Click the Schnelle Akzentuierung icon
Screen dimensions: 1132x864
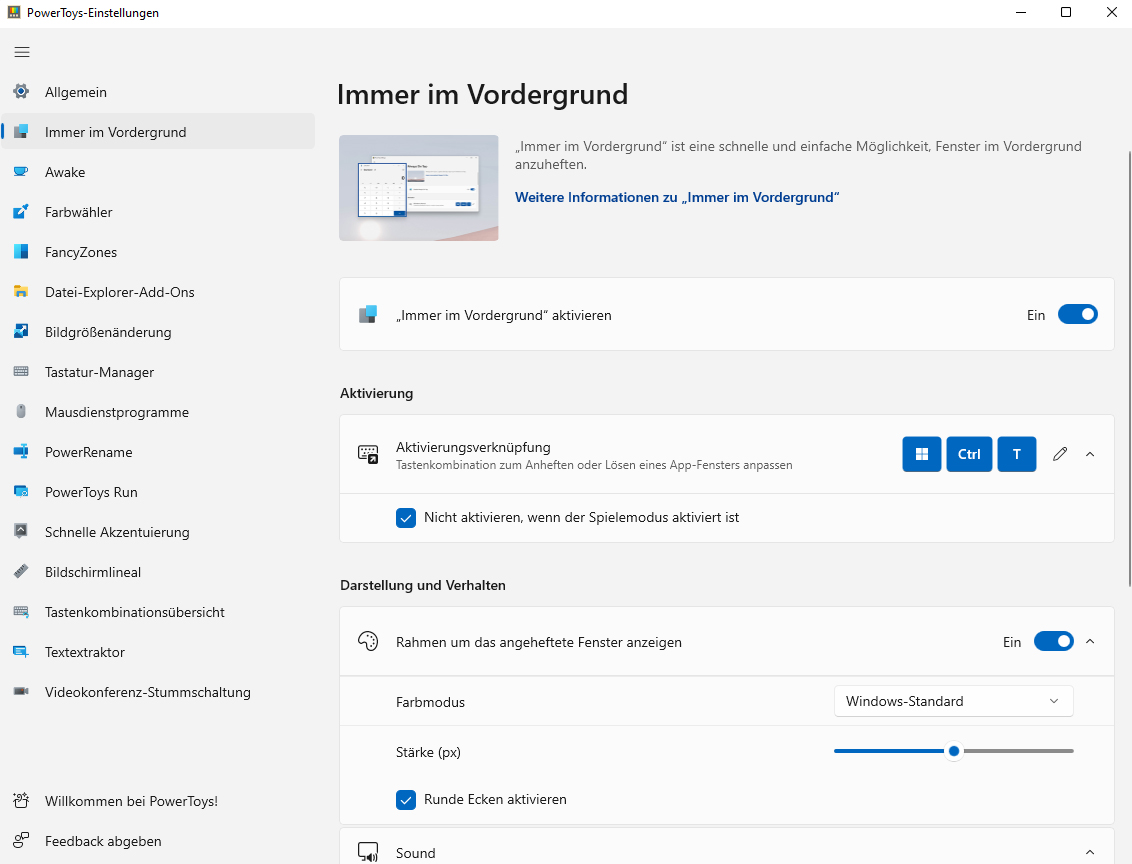point(21,531)
